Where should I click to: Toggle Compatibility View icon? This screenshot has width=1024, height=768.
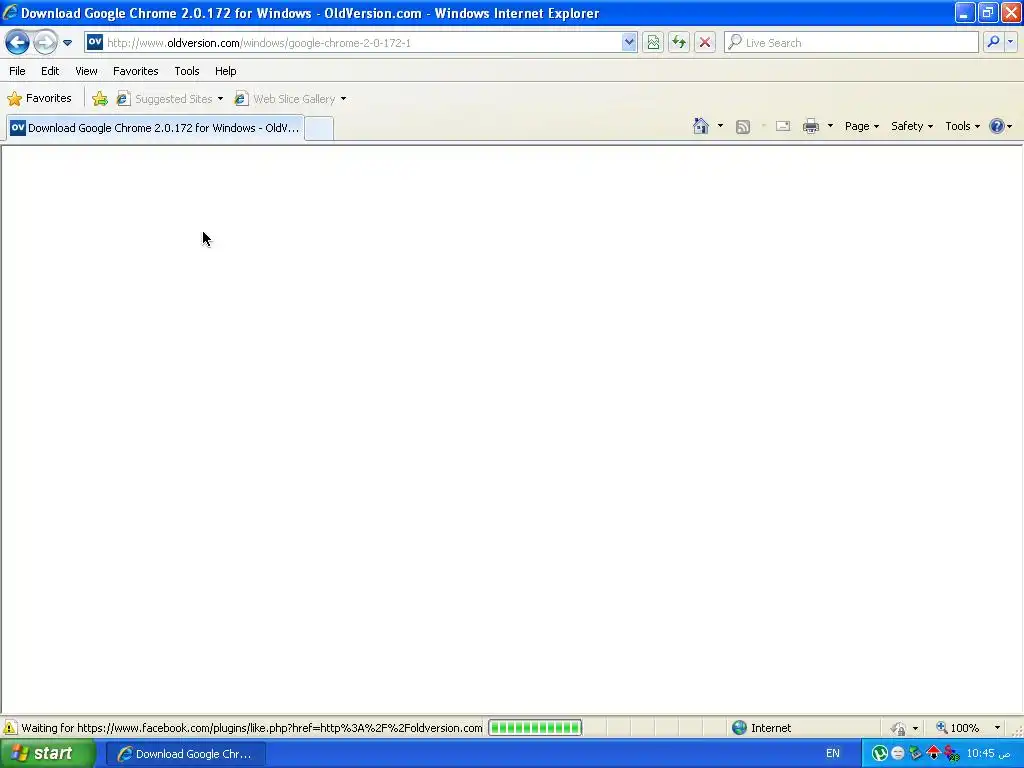click(653, 42)
